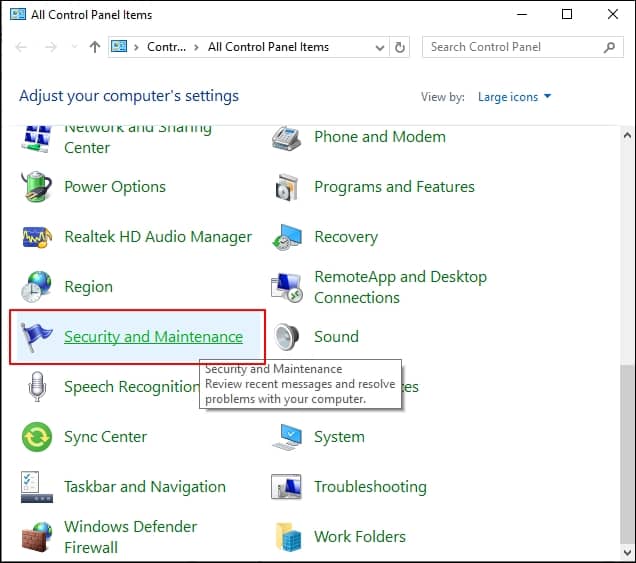Screen dimensions: 636x563
Task: Click the Recovery icon
Action: point(287,237)
